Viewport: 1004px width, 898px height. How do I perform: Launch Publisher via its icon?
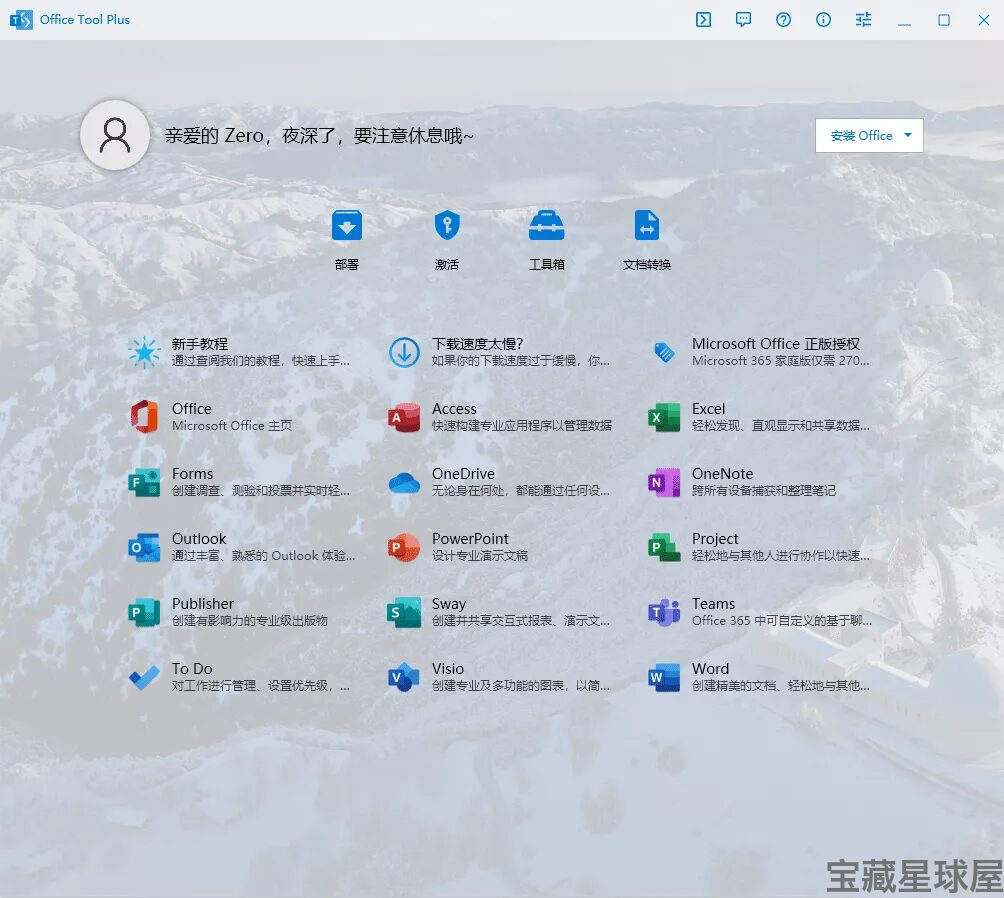[x=145, y=612]
